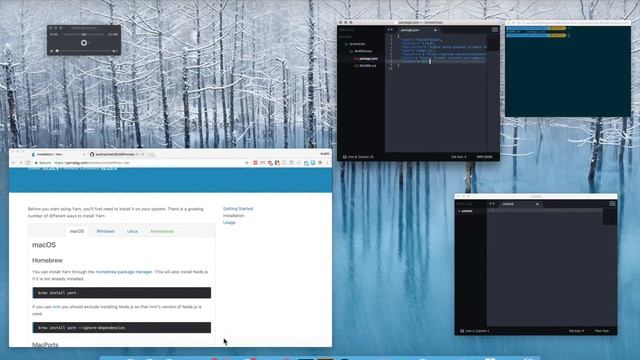This screenshot has height=360, width=640.
Task: Toggle sidebar icon in untitled window status bar
Action: [462, 331]
